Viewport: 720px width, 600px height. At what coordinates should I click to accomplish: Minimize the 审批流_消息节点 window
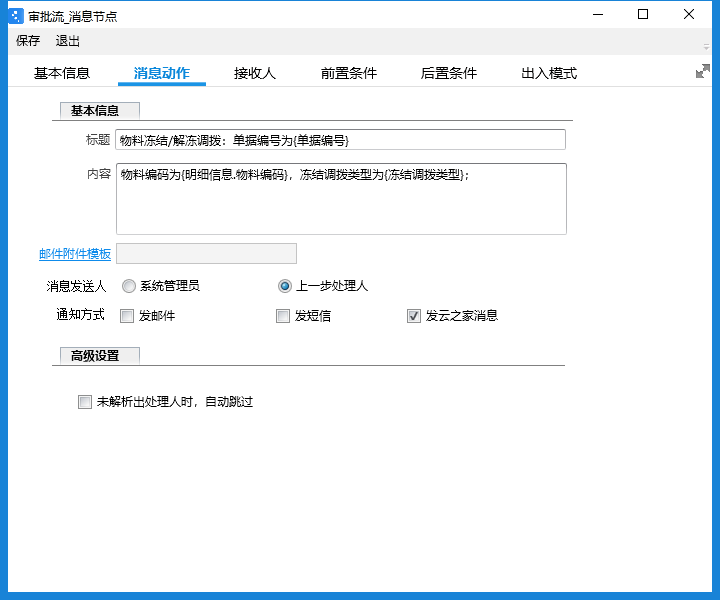598,15
